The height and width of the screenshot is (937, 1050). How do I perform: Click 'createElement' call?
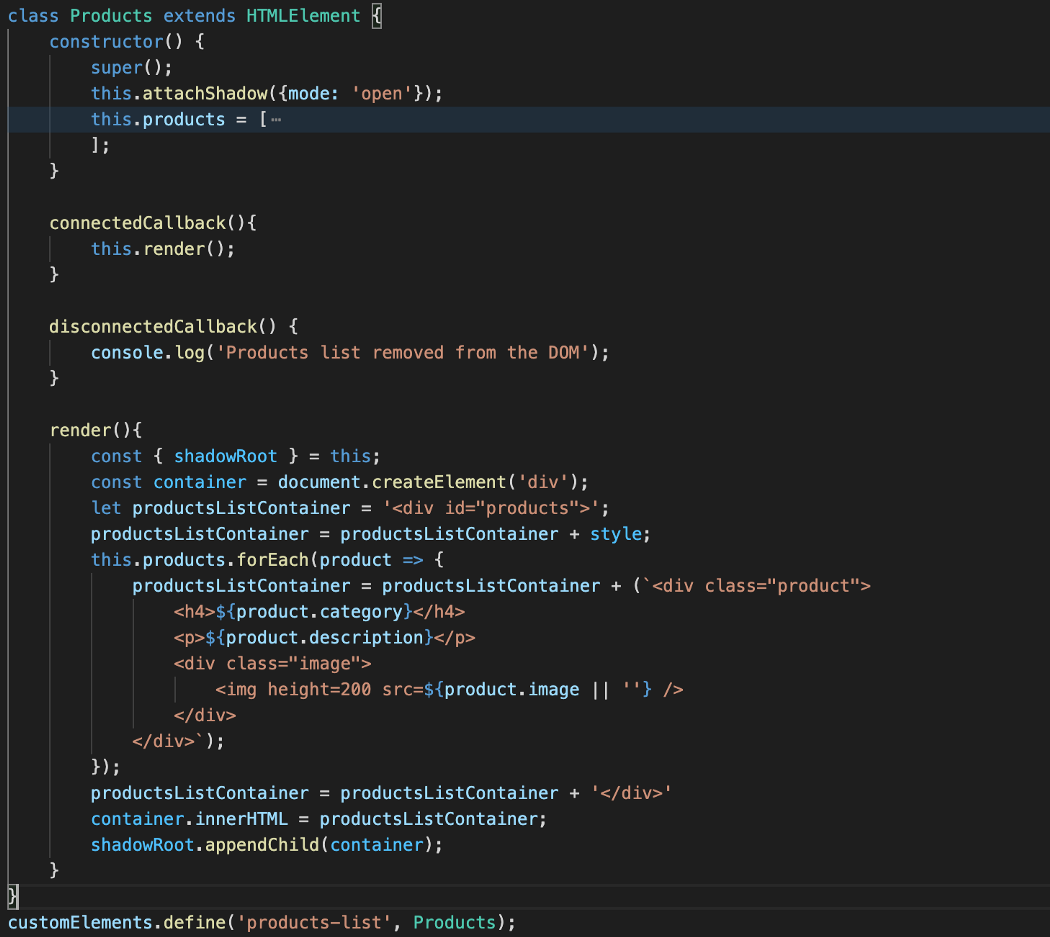click(x=439, y=482)
